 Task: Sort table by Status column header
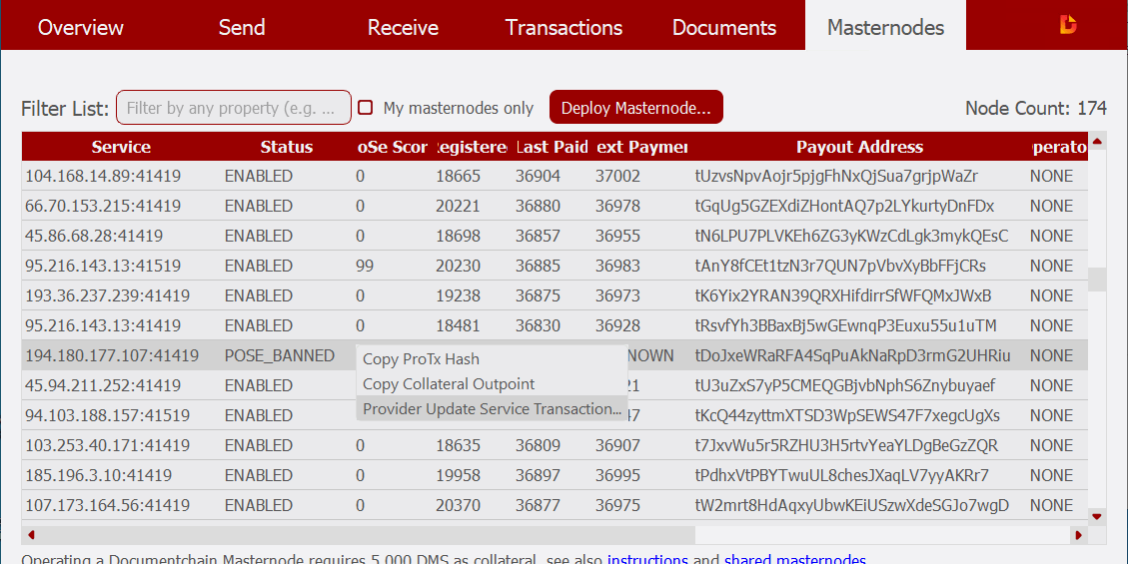click(286, 147)
